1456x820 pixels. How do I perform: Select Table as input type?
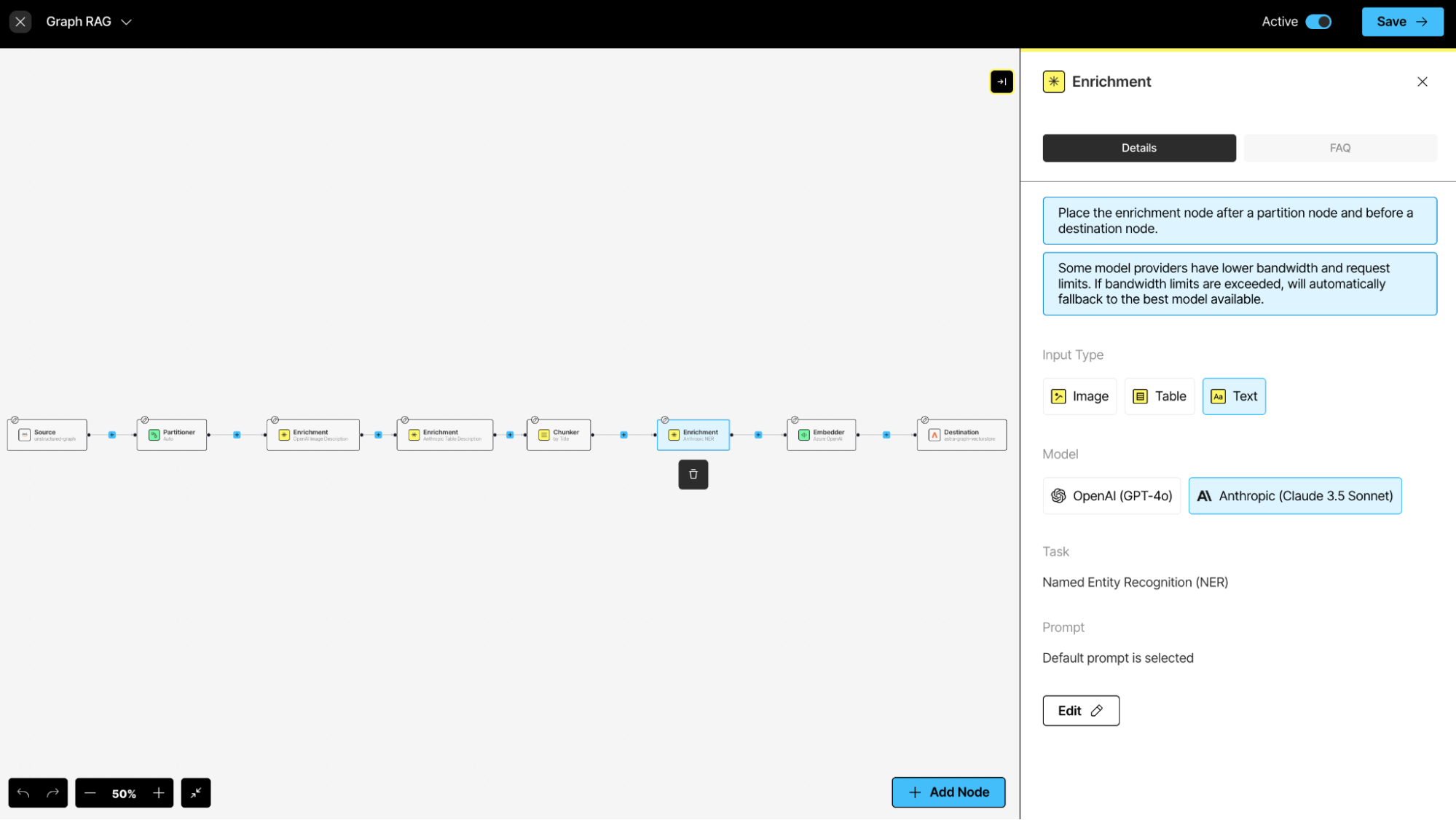1160,396
